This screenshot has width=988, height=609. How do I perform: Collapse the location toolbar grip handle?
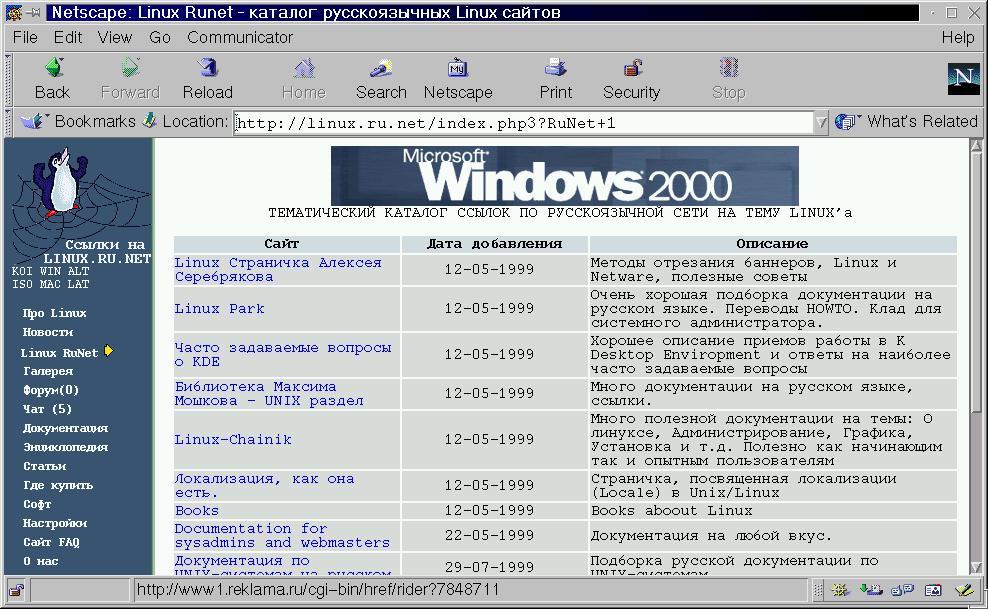(8, 122)
